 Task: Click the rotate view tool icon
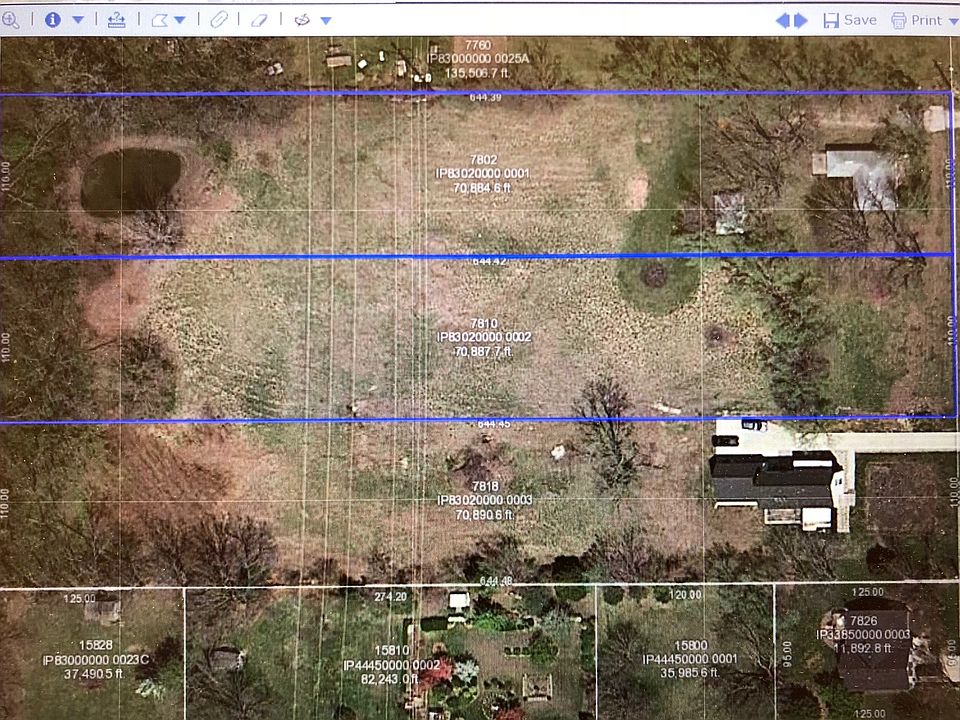point(302,20)
